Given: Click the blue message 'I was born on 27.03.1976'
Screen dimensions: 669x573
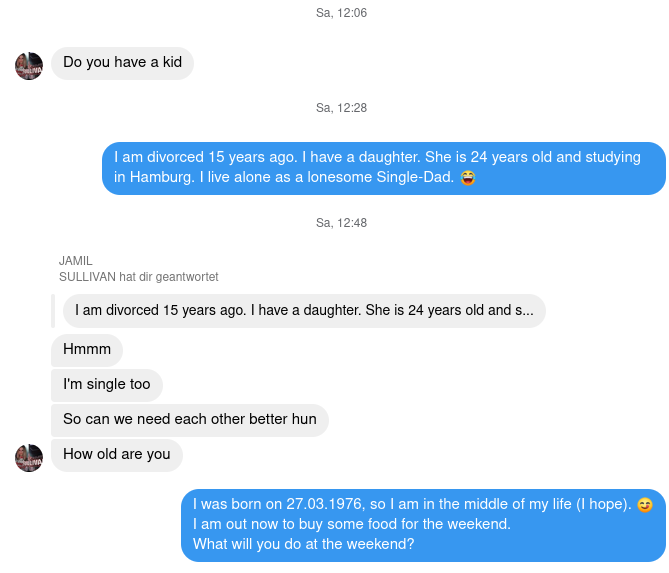Looking at the screenshot, I should click(x=423, y=525).
